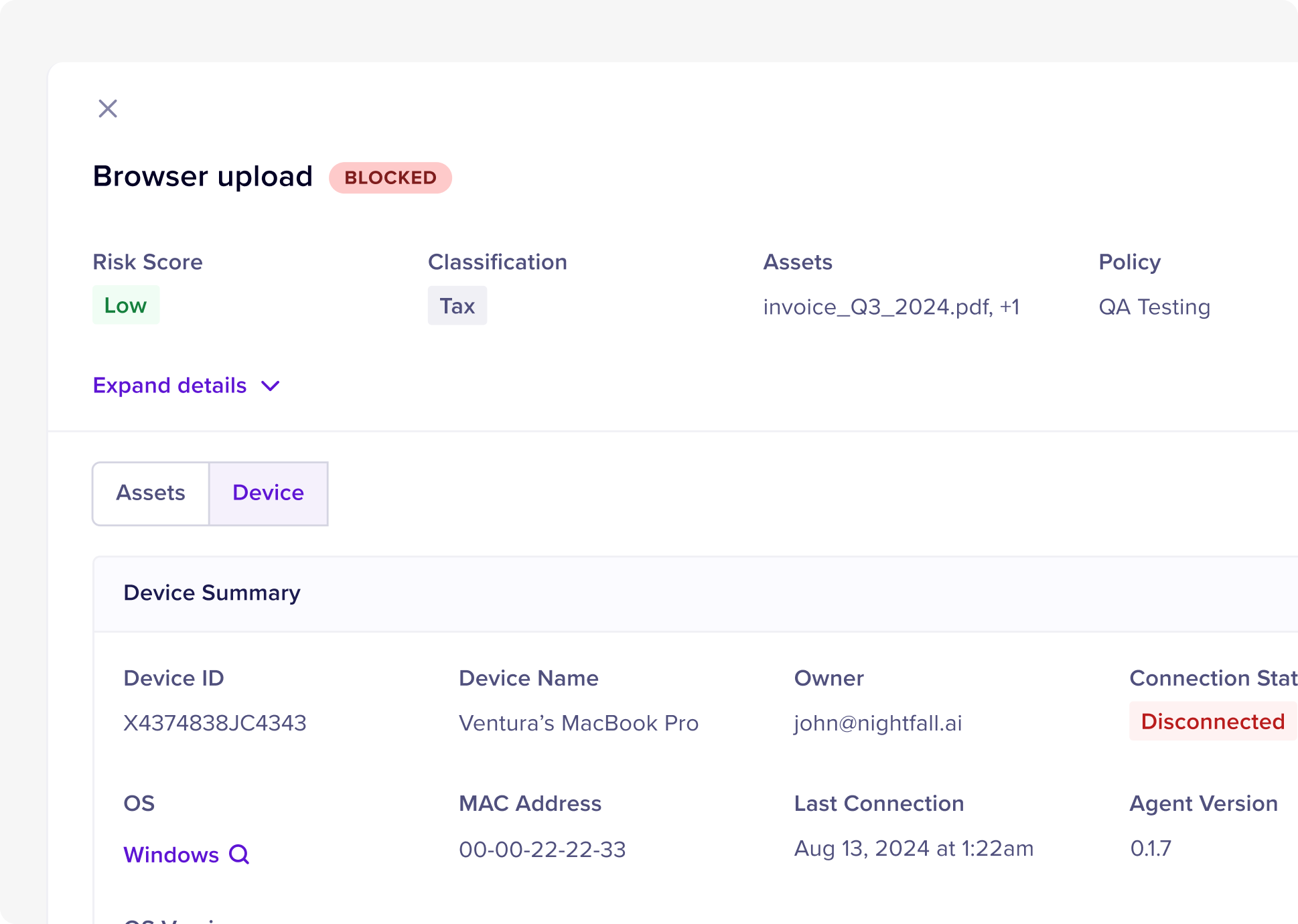This screenshot has height=924, width=1298.
Task: Open the Windows OS link
Action: click(171, 855)
